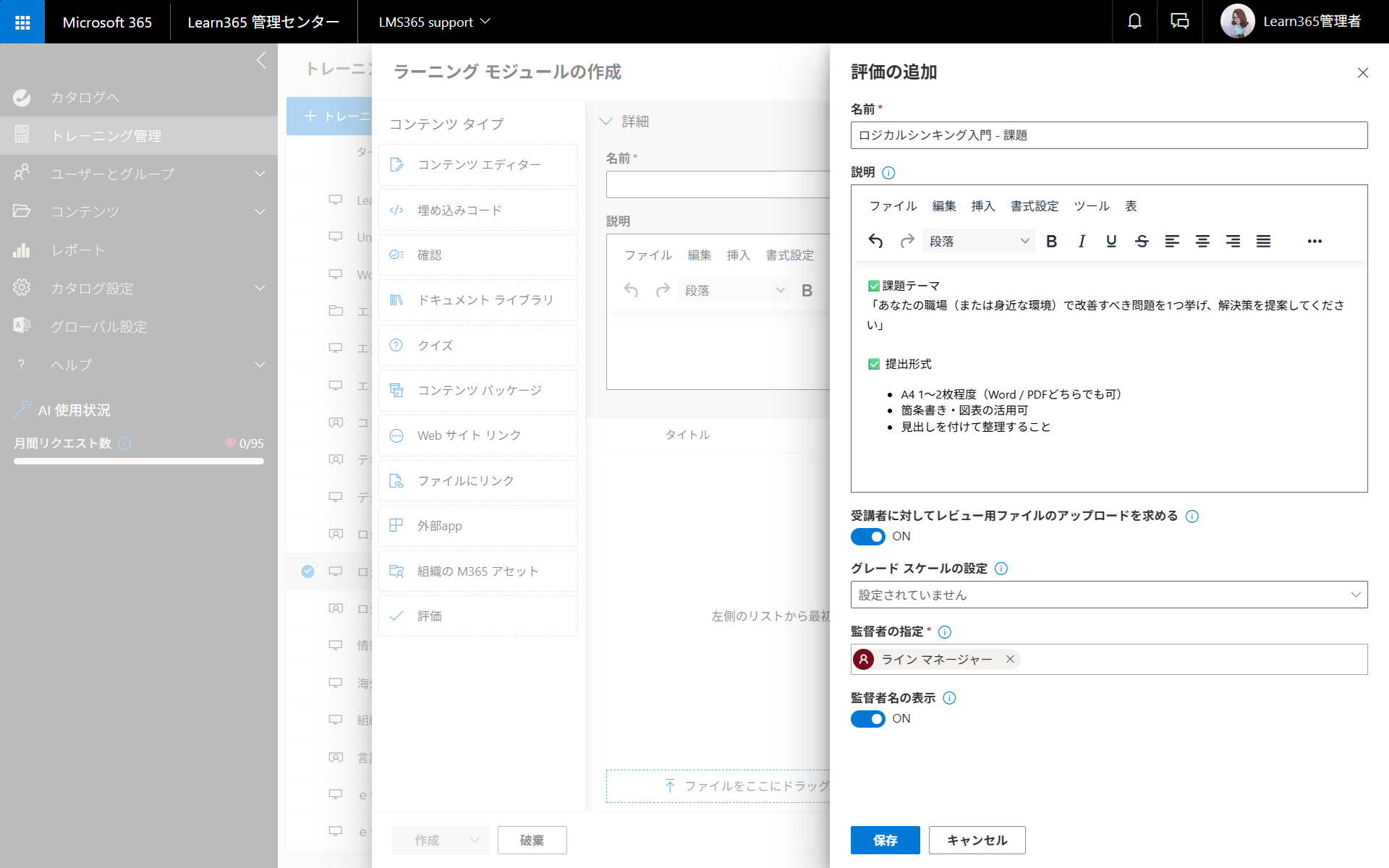Collapse the 詳細 section chevron

606,122
